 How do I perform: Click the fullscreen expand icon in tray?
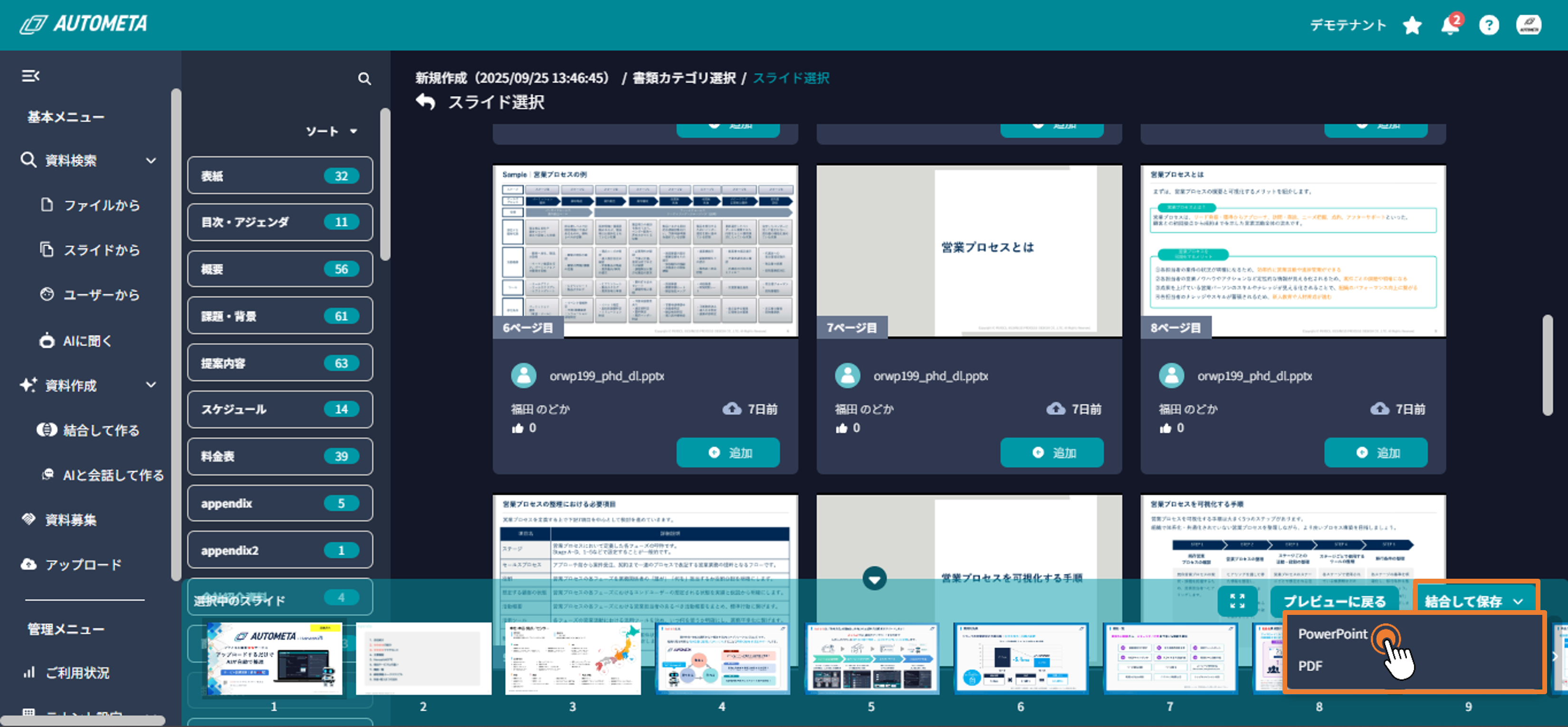(x=1237, y=601)
